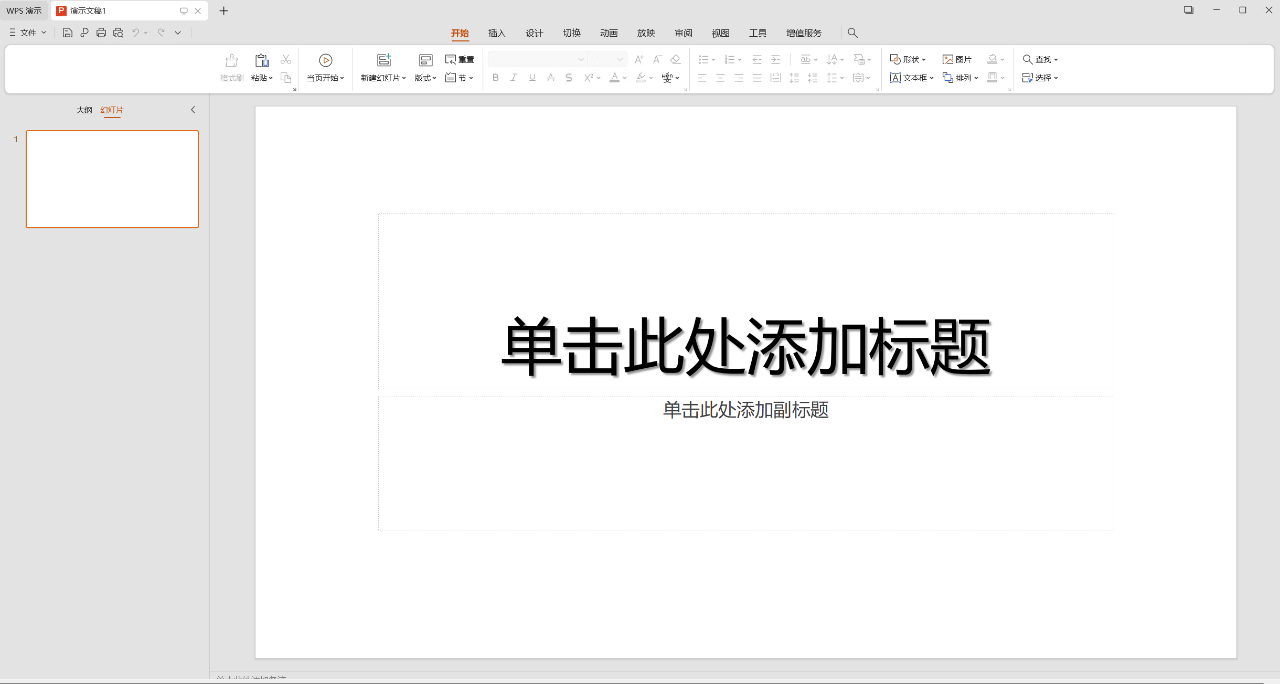
Task: Click the Reset (重置) button
Action: click(460, 60)
